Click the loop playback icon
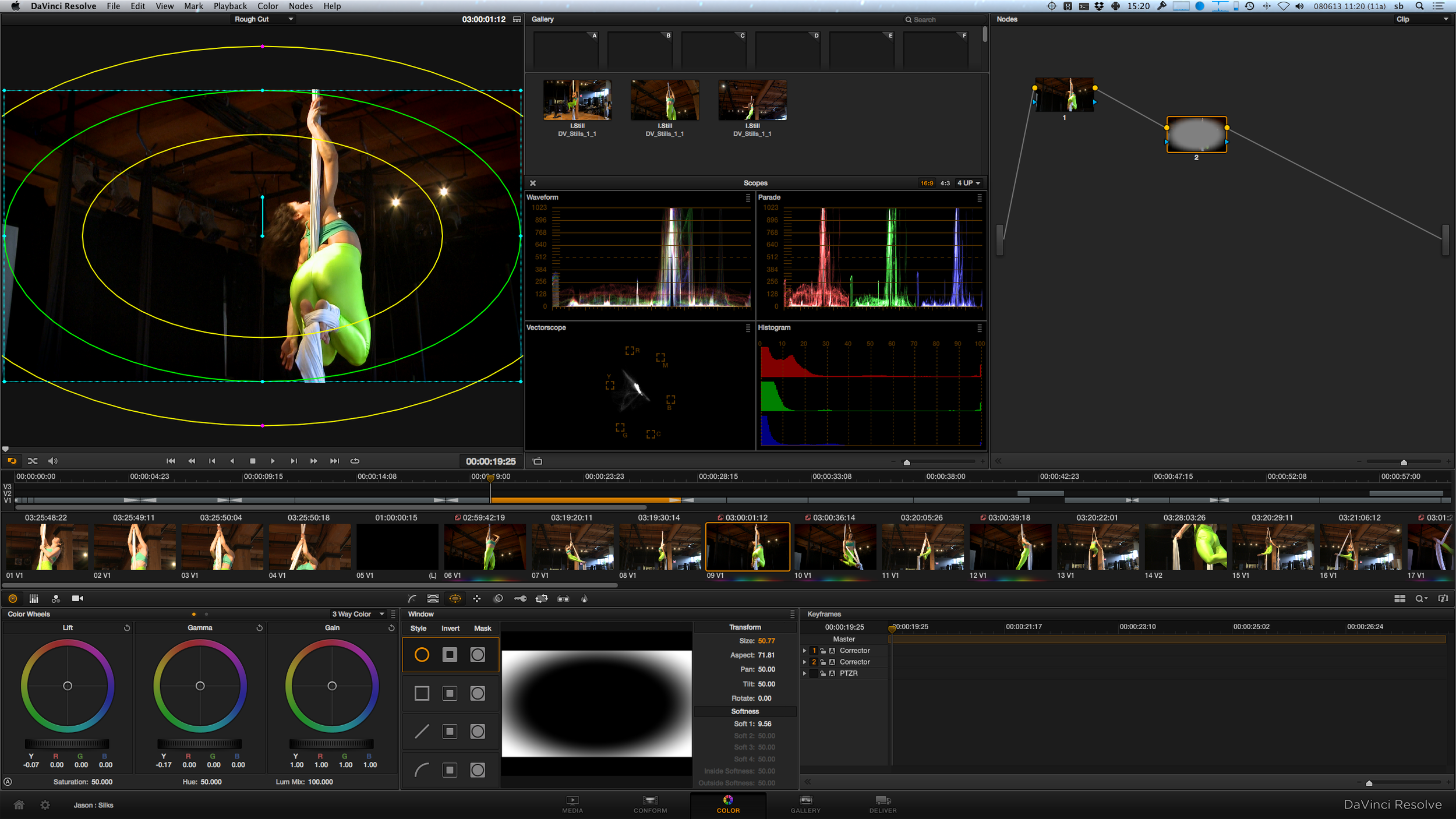This screenshot has height=819, width=1456. (x=355, y=461)
